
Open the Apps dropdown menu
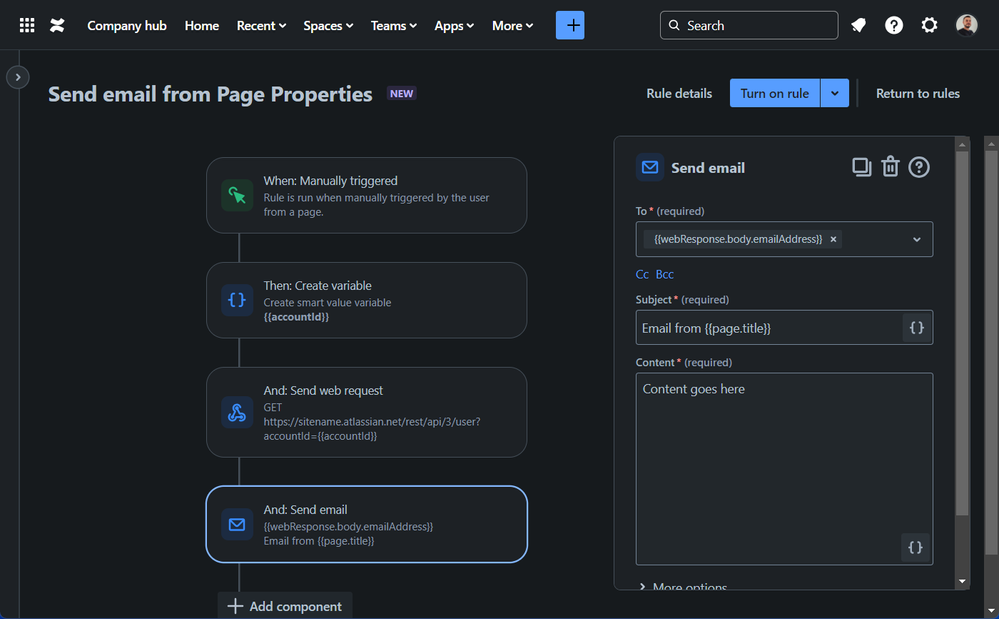coord(454,25)
